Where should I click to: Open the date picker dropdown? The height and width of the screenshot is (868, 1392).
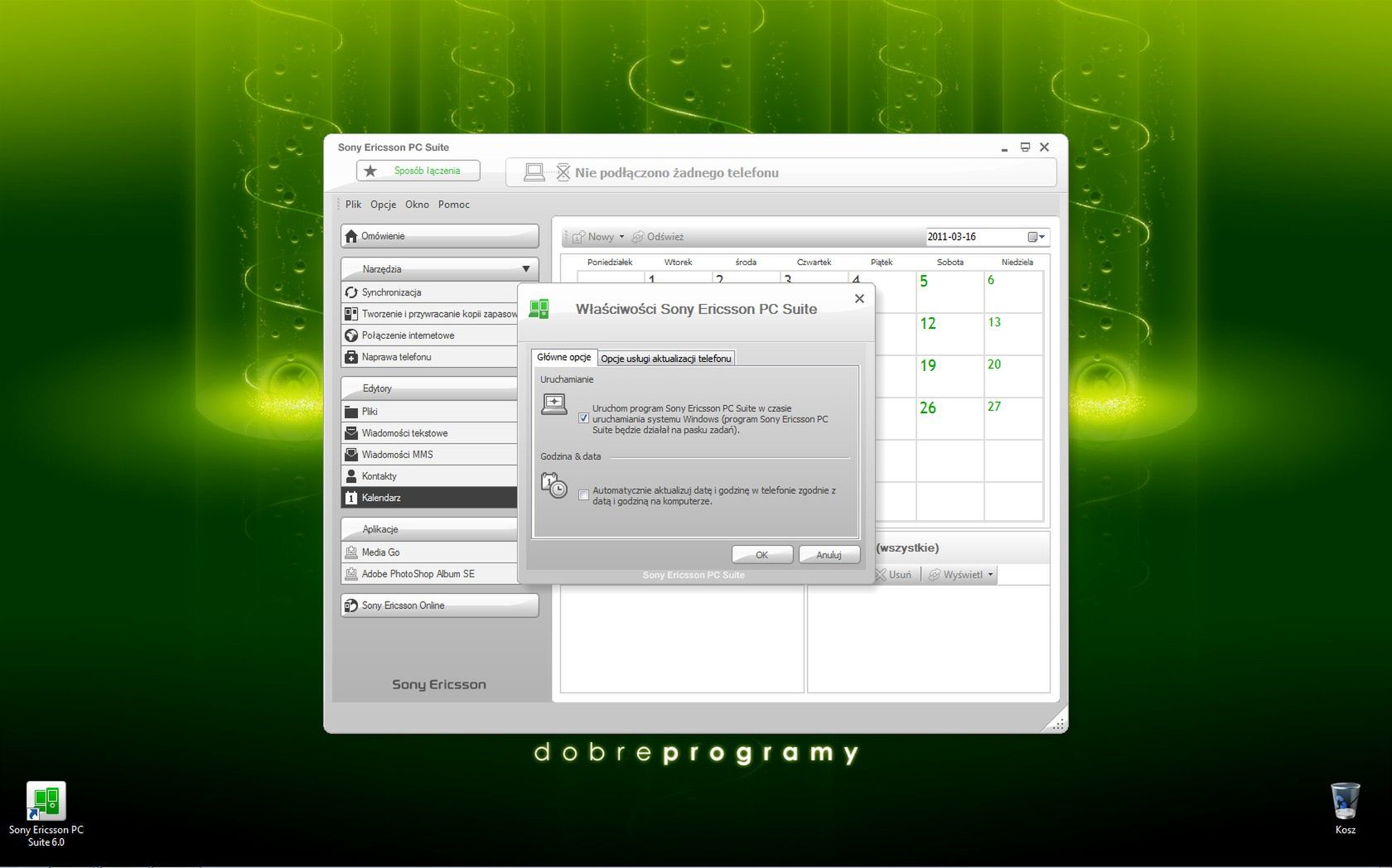[1037, 237]
